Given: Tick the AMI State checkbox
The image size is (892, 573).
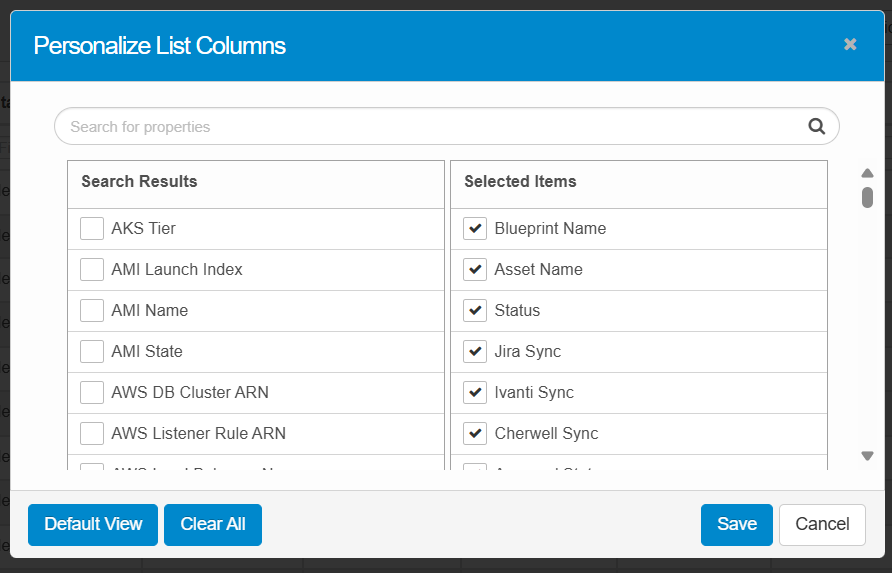Looking at the screenshot, I should pyautogui.click(x=92, y=352).
